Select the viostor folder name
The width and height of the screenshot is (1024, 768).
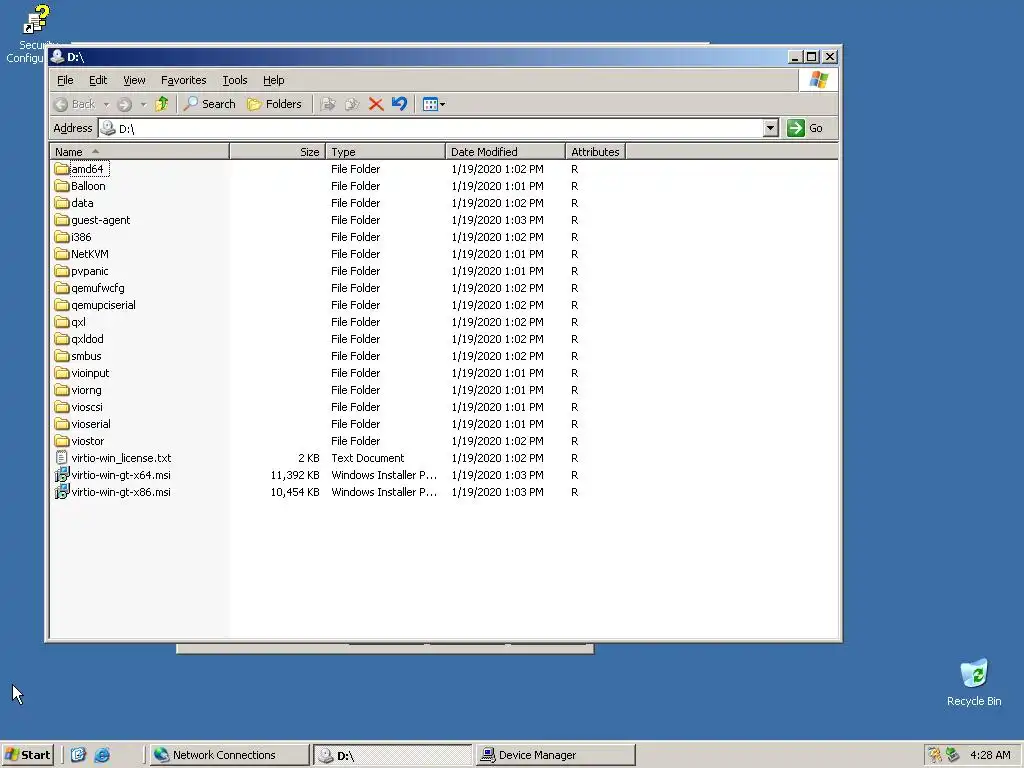[x=88, y=441]
